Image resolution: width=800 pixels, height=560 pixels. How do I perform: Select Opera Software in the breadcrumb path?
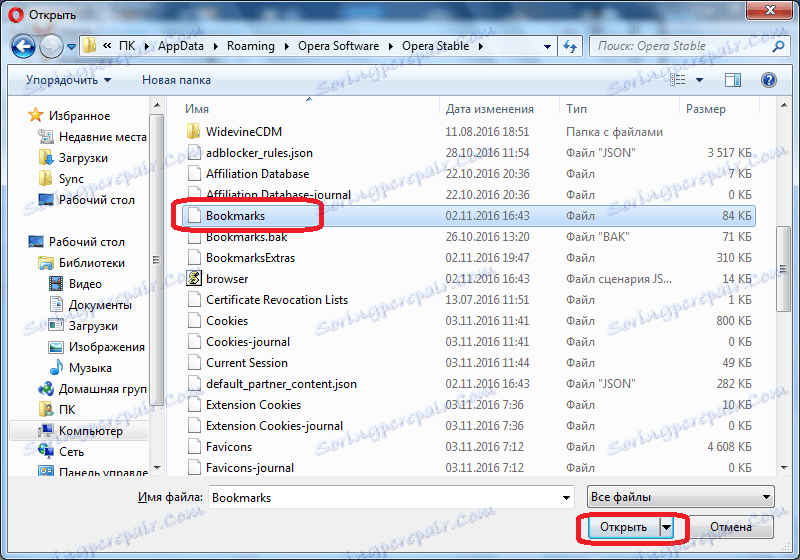pyautogui.click(x=338, y=46)
